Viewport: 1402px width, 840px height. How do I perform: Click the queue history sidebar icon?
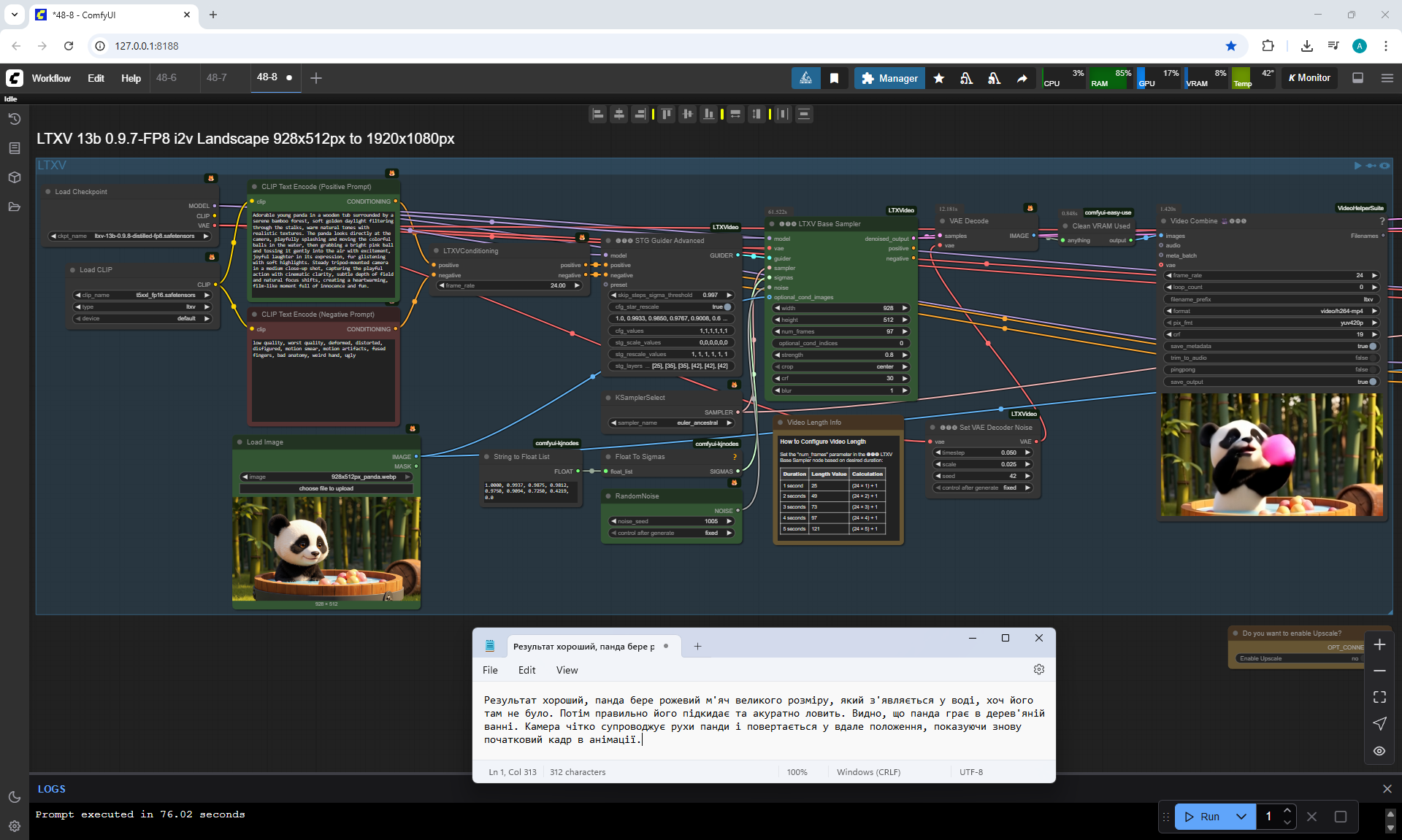click(14, 119)
